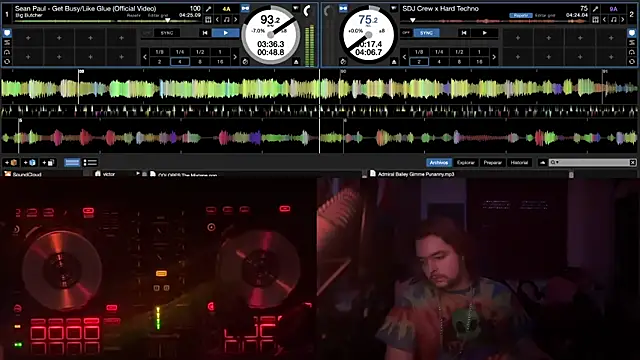Image resolution: width=640 pixels, height=360 pixels.
Task: Open the key tuning wrench on deck 1
Action: pos(209,9)
